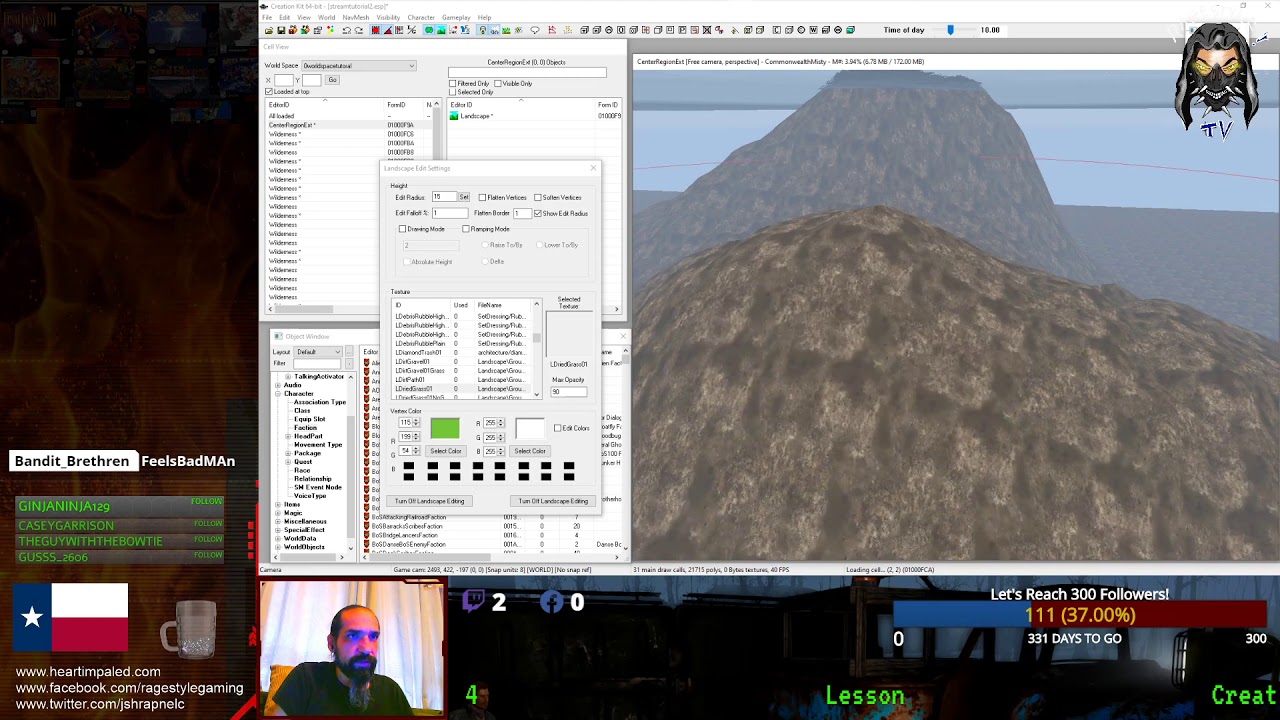This screenshot has width=1280, height=720.
Task: Expand the Quest tree node
Action: pyautogui.click(x=288, y=462)
